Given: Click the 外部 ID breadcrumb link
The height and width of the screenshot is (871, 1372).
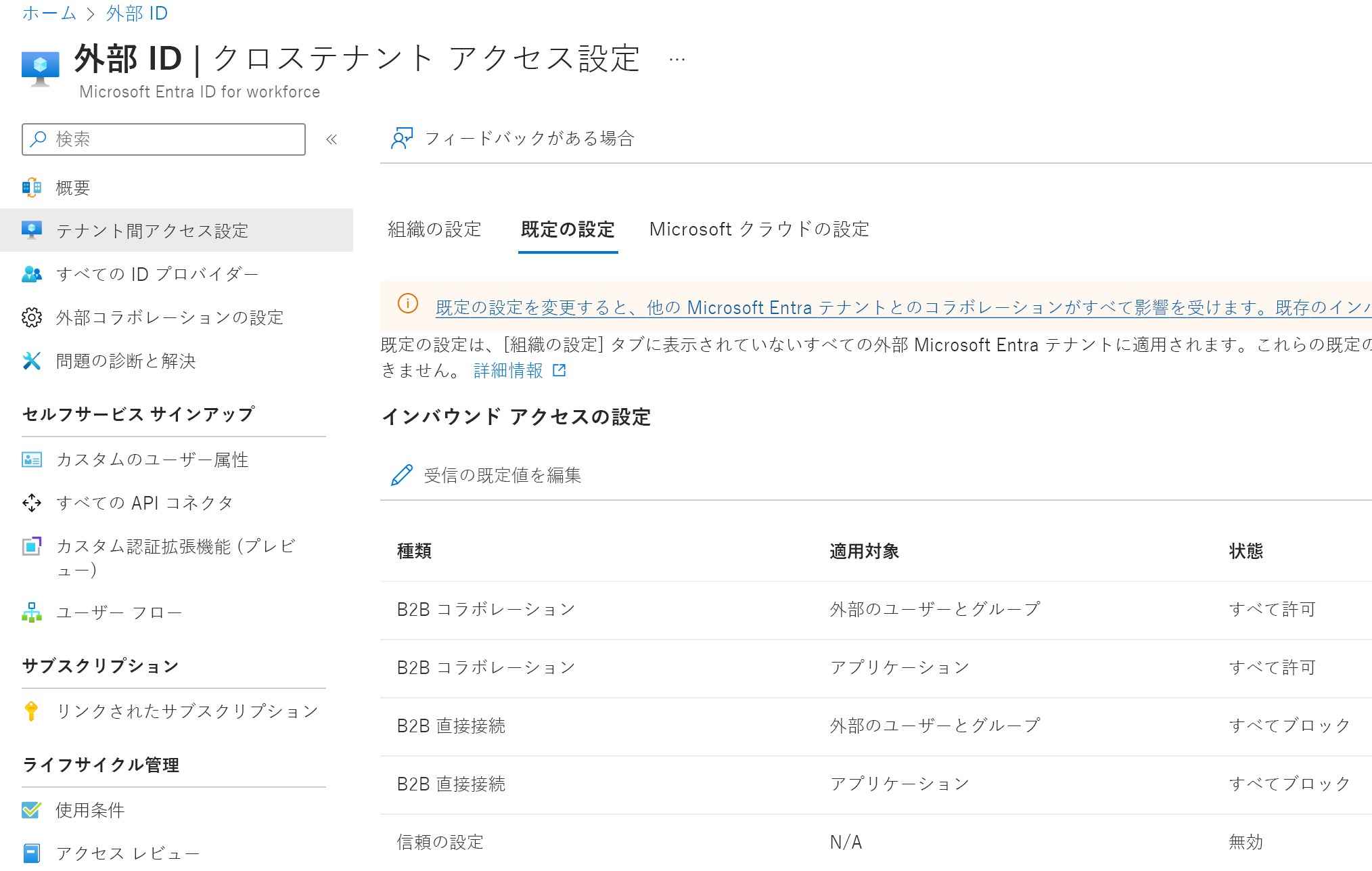Looking at the screenshot, I should coord(137,13).
